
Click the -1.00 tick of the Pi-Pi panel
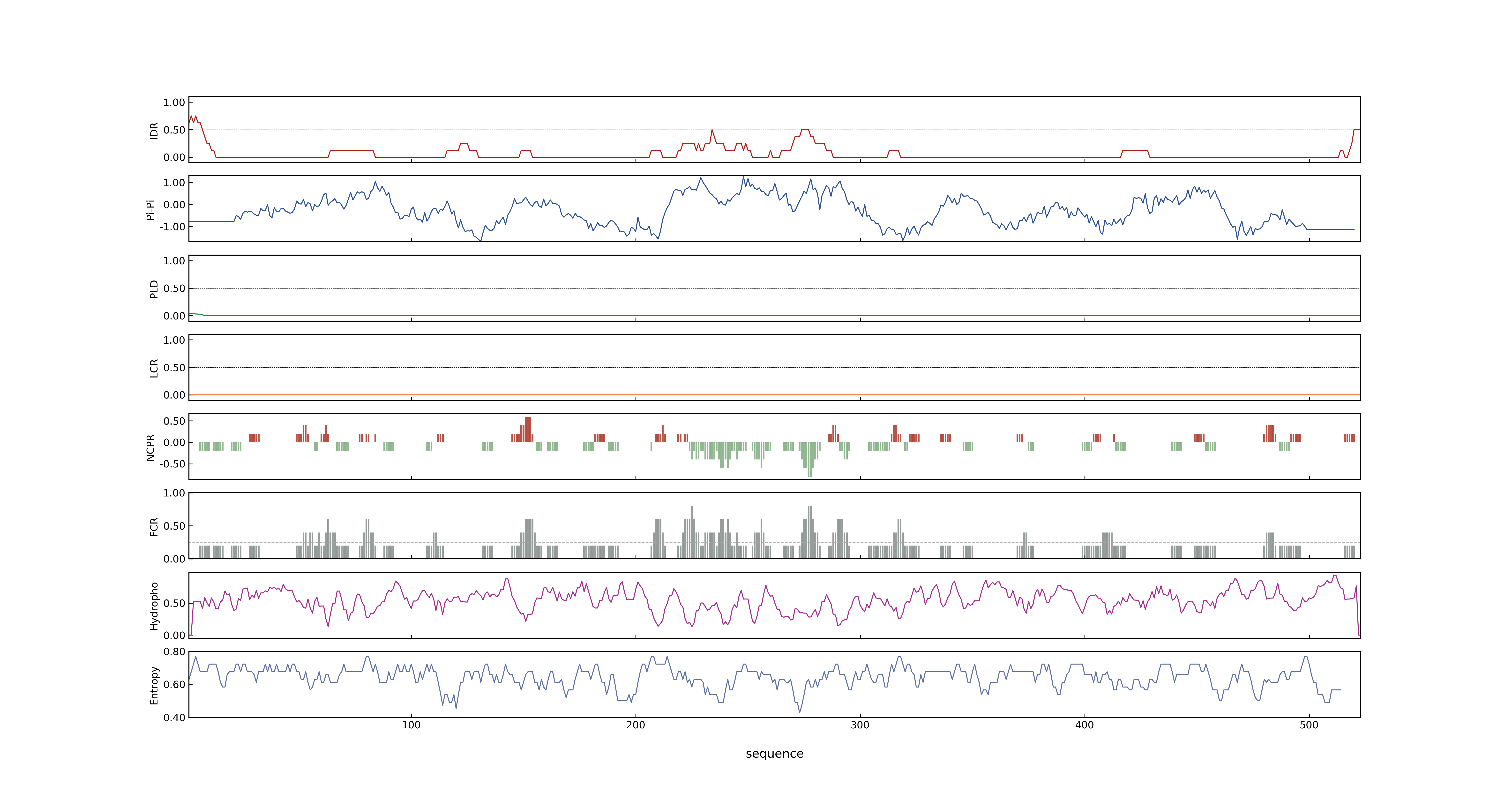pos(172,227)
